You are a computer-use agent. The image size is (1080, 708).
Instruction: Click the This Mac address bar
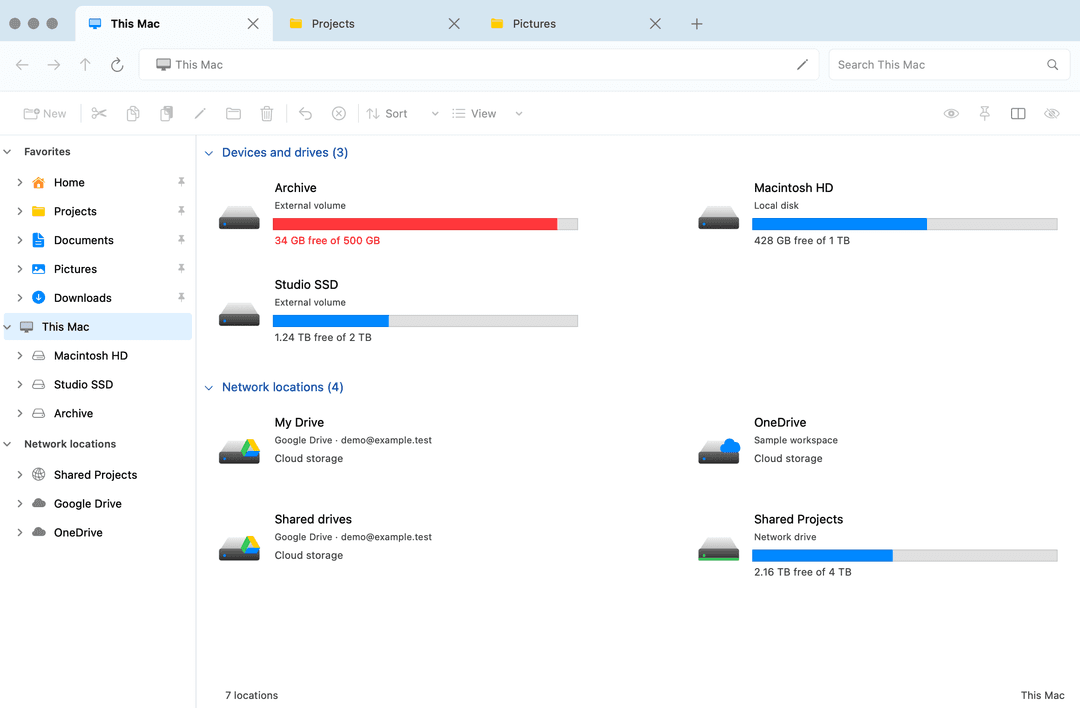tap(479, 65)
